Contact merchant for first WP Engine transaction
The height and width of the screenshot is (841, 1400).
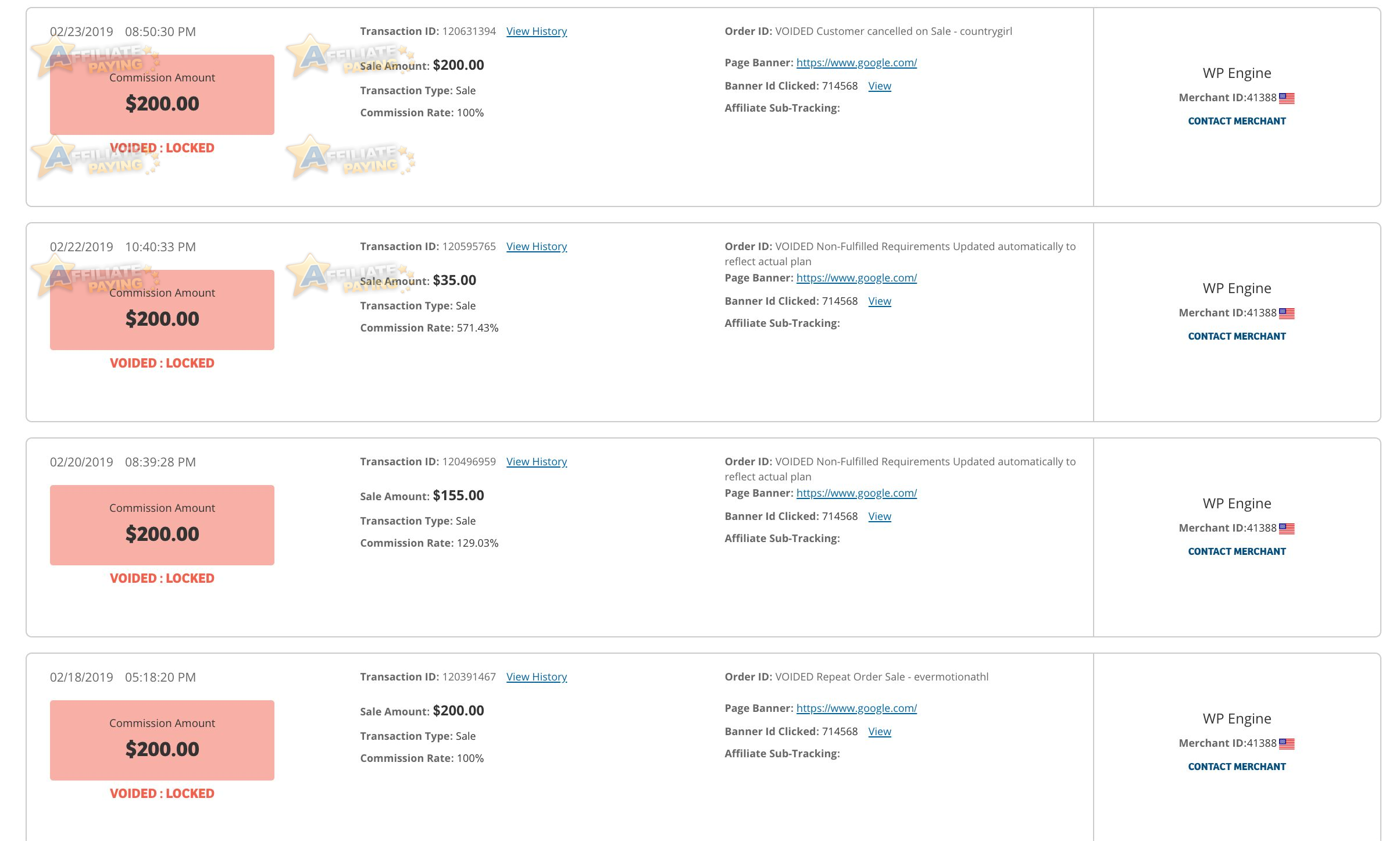pos(1237,121)
